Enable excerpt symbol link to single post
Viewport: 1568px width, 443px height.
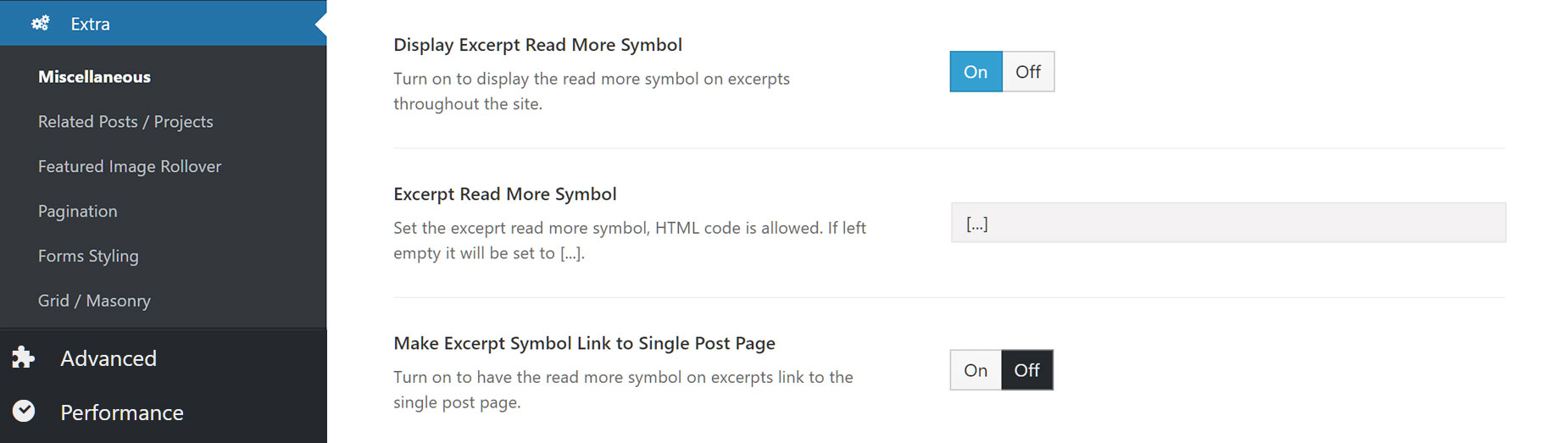coord(976,370)
